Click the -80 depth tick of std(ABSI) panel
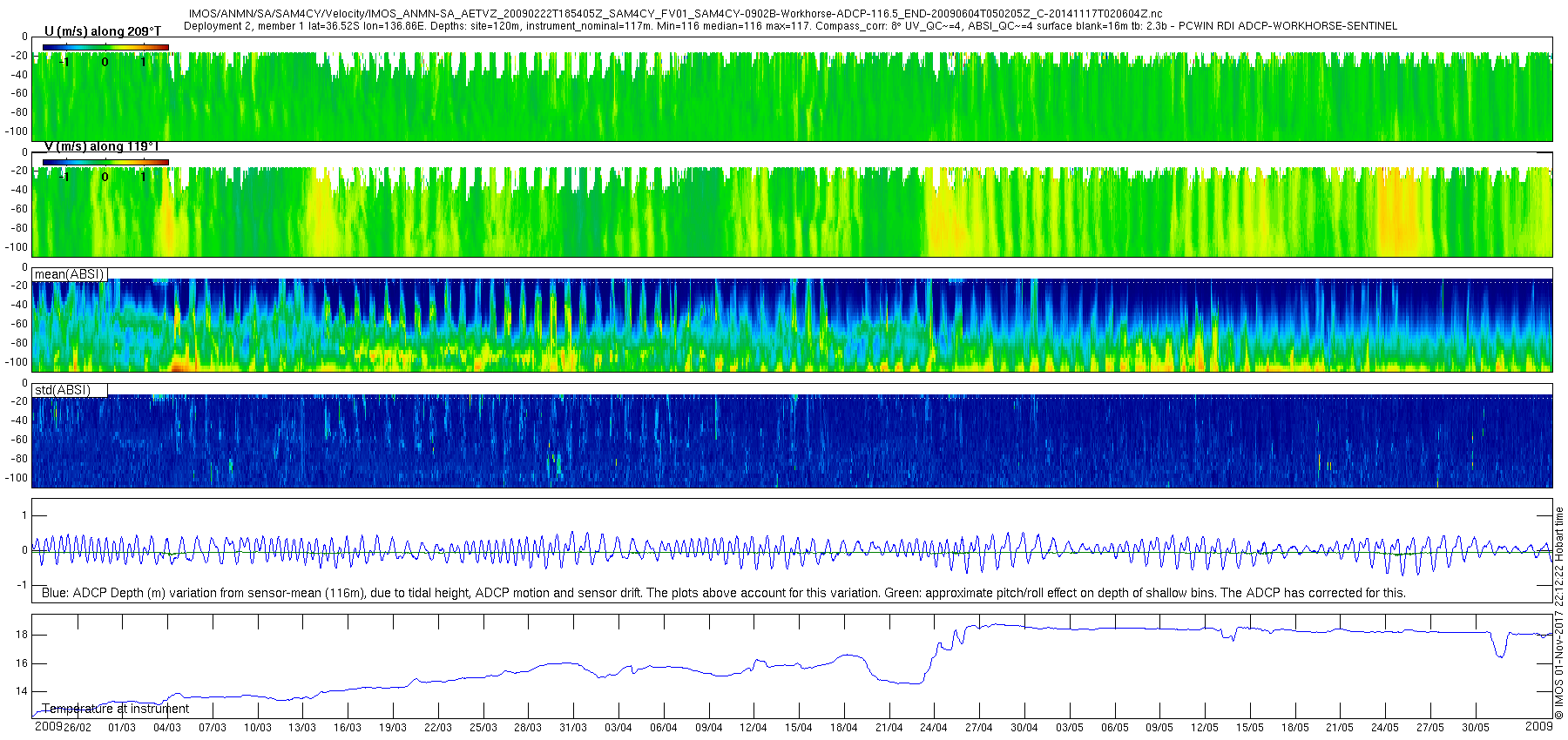This screenshot has height=740, width=1568. (19, 459)
